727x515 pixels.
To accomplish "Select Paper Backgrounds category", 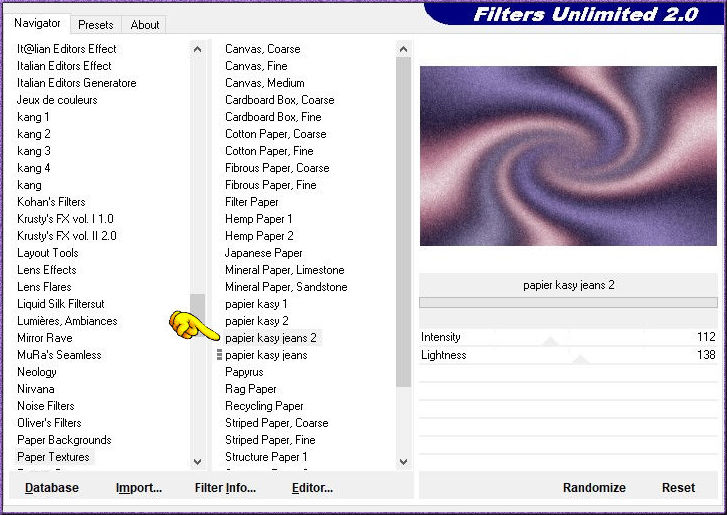I will pyautogui.click(x=64, y=440).
